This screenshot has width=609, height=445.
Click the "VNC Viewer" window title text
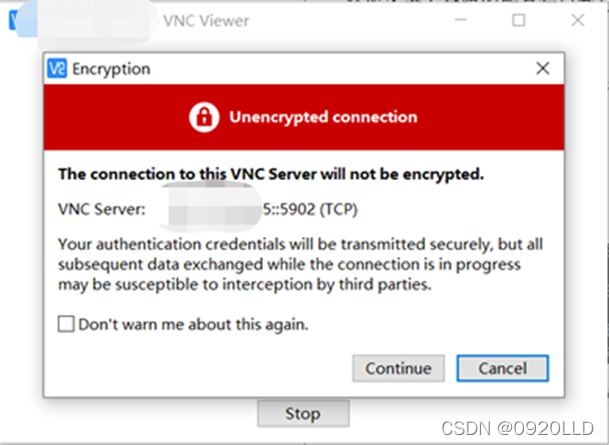click(205, 20)
